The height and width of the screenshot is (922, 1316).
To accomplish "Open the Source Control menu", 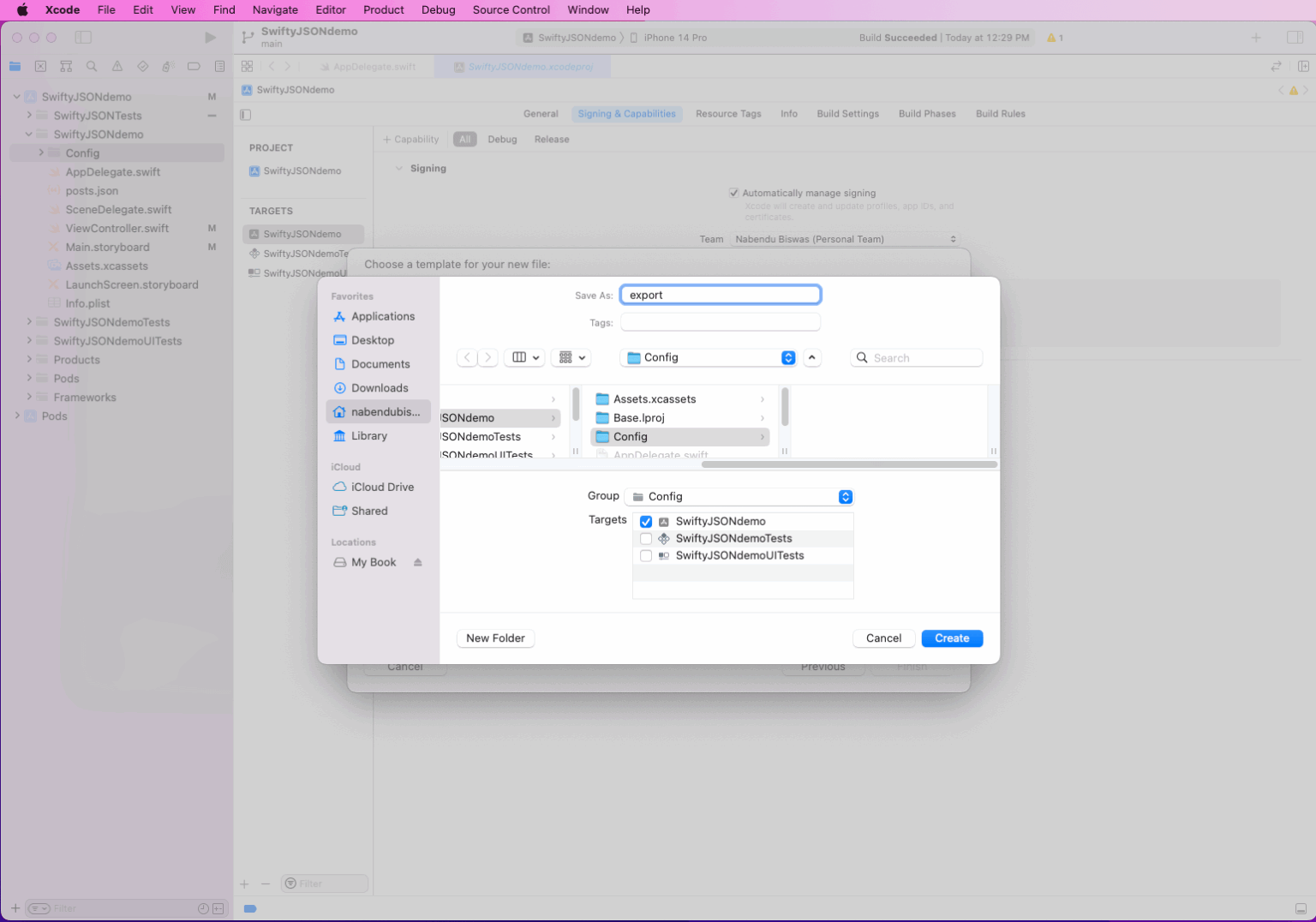I will click(511, 9).
